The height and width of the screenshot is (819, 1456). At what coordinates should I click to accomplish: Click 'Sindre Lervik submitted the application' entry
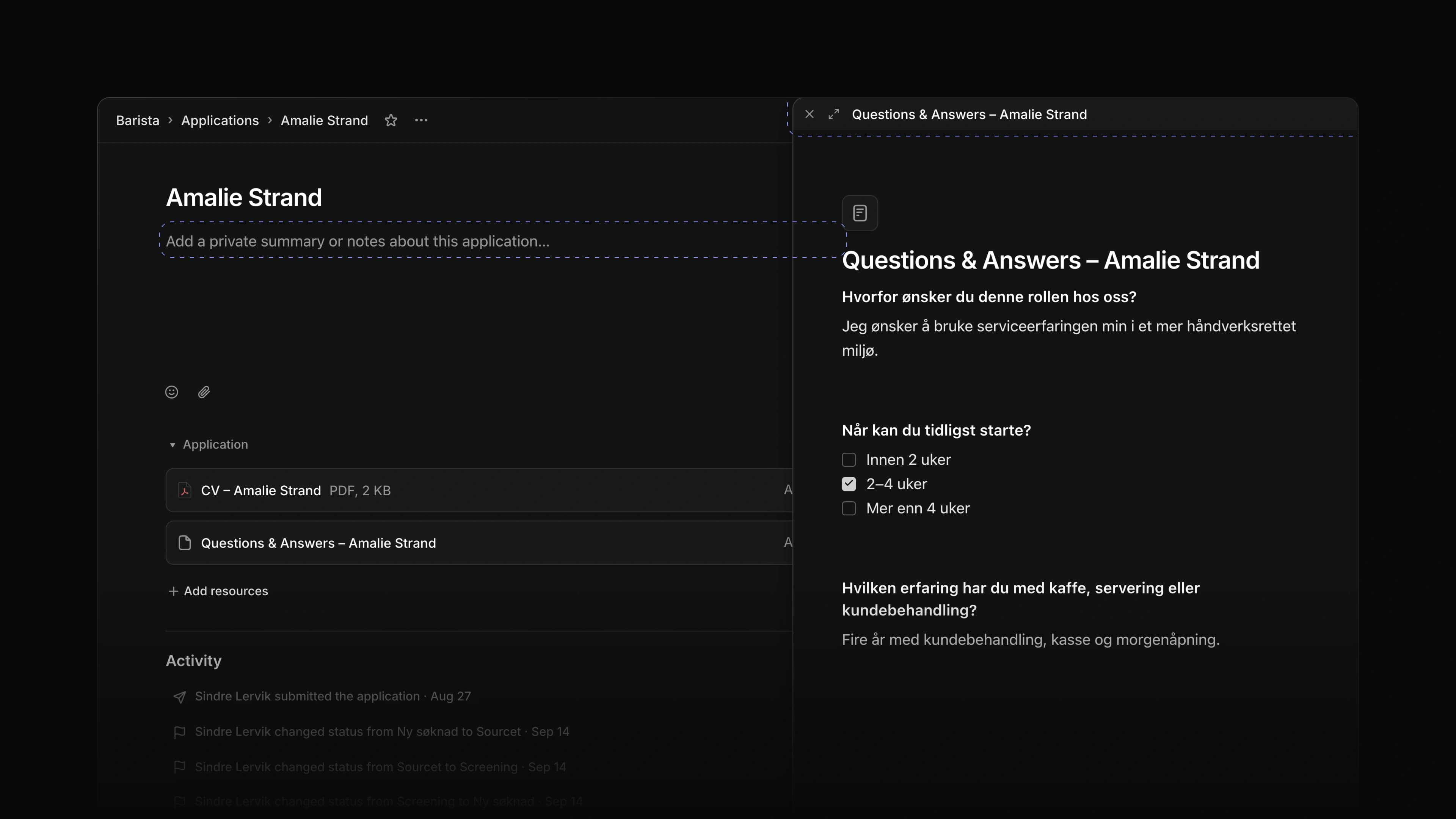click(x=333, y=697)
